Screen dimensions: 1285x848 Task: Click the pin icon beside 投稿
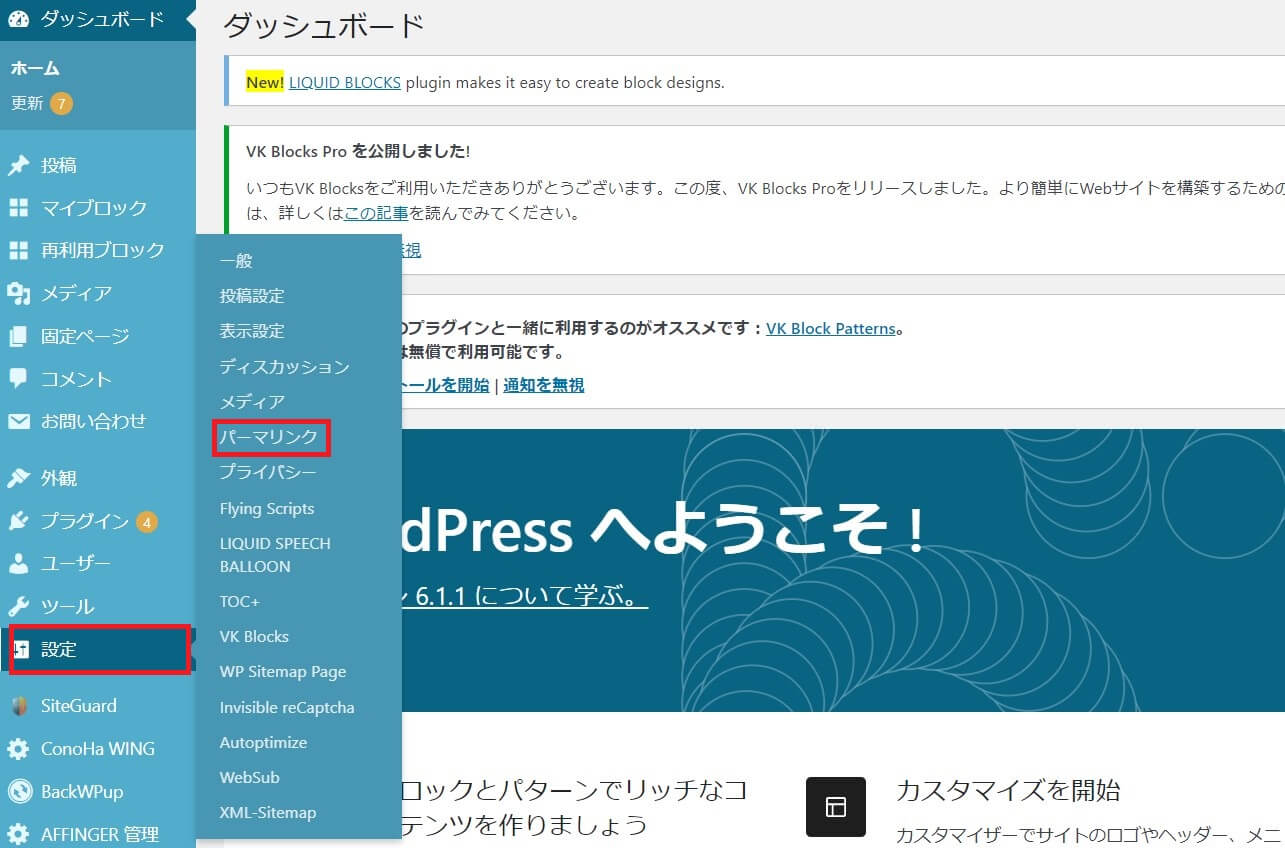coord(18,165)
